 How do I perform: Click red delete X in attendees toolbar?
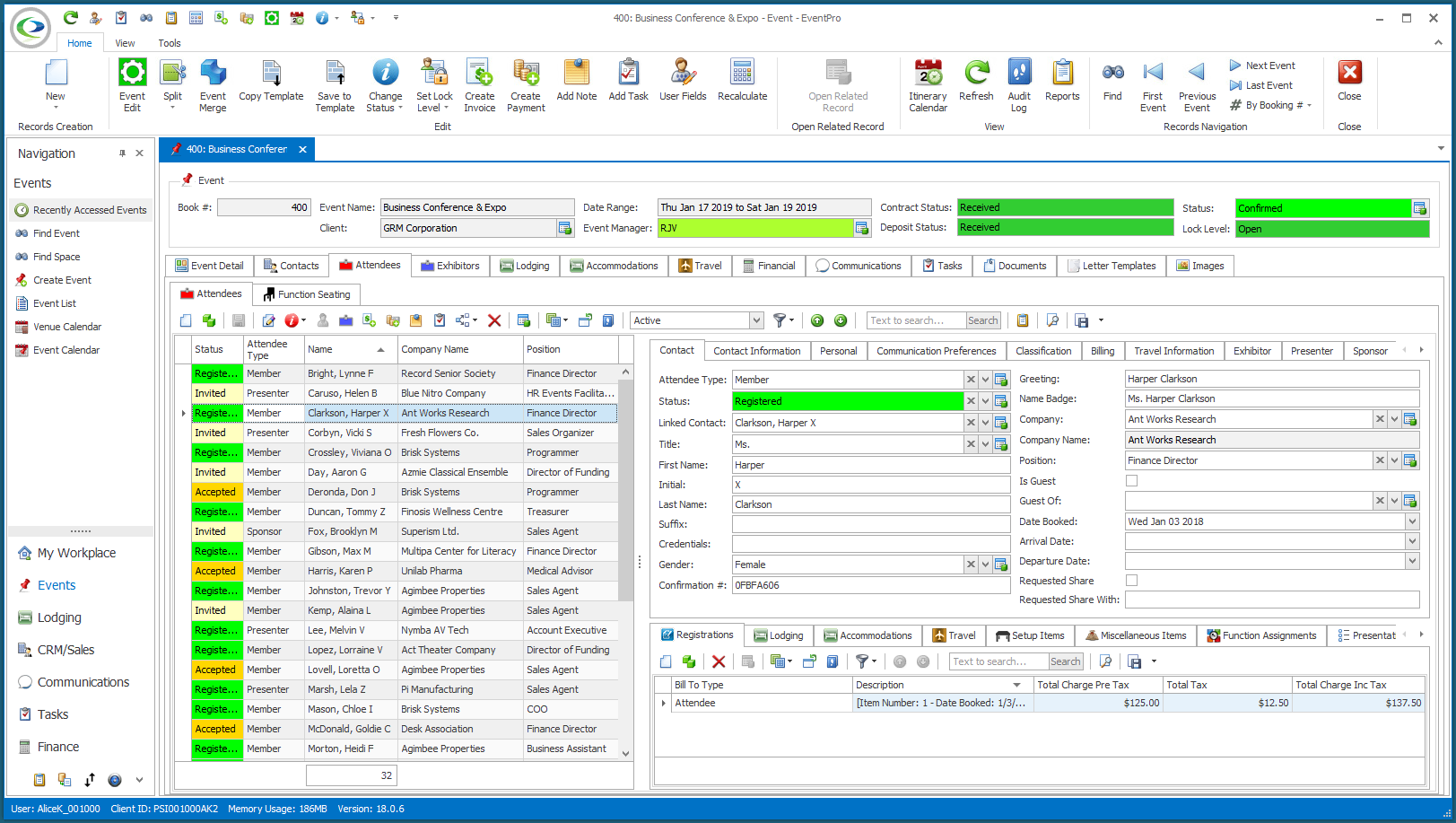point(494,320)
